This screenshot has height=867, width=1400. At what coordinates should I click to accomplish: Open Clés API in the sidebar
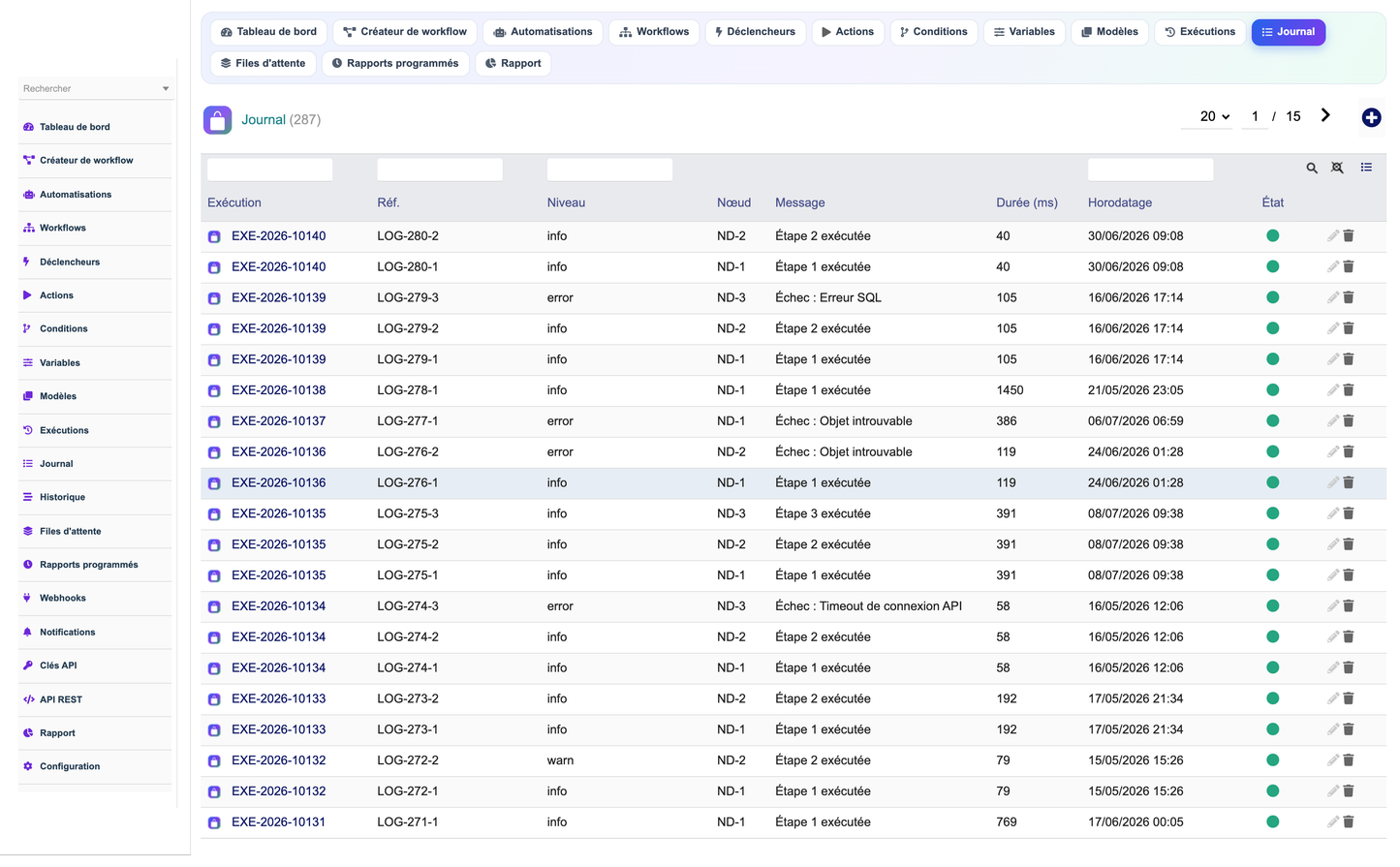(x=95, y=666)
